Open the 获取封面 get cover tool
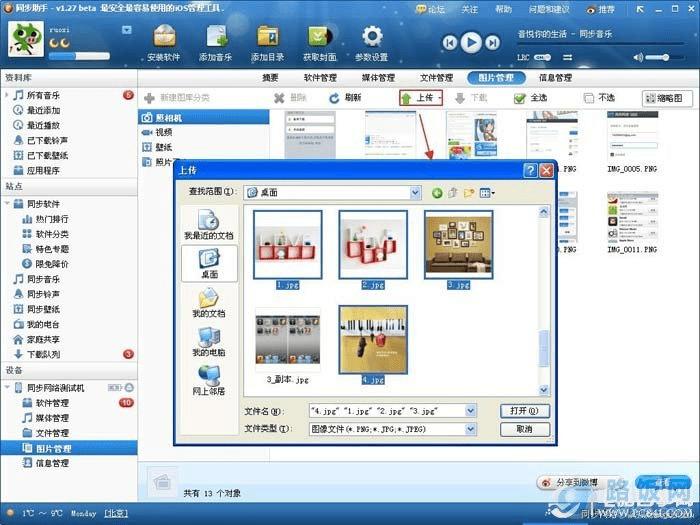 [320, 42]
